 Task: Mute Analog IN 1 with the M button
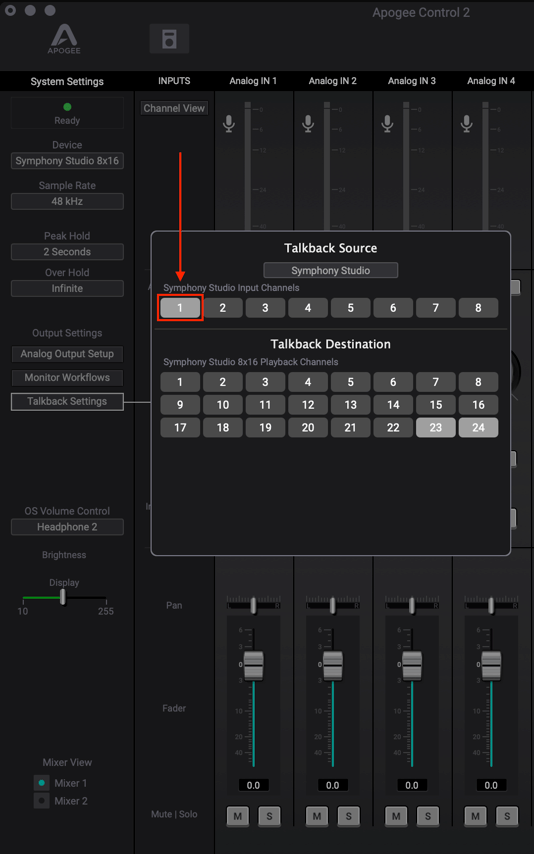[238, 816]
